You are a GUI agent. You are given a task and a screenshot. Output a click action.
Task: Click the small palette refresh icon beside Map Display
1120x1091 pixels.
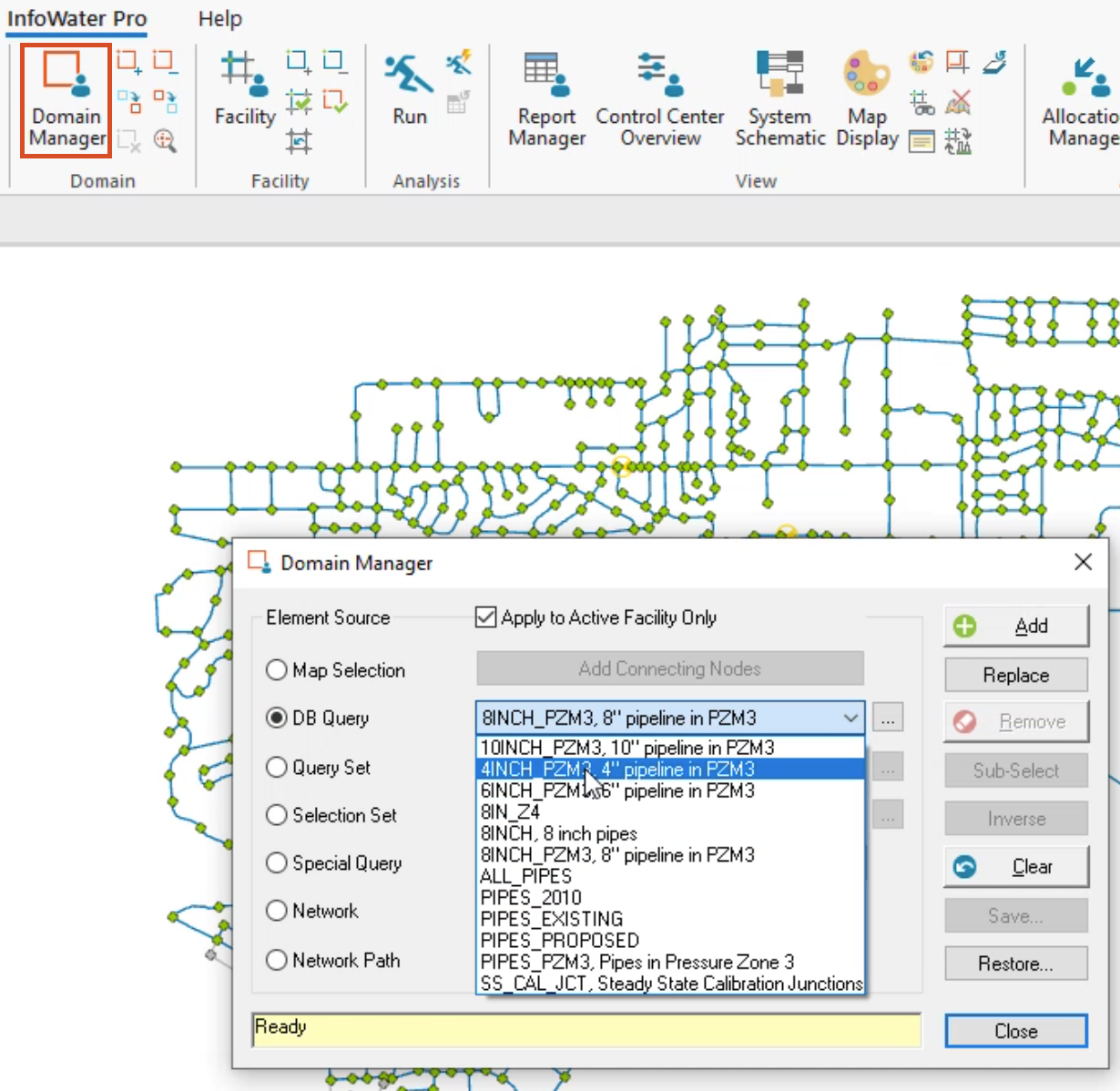point(921,62)
